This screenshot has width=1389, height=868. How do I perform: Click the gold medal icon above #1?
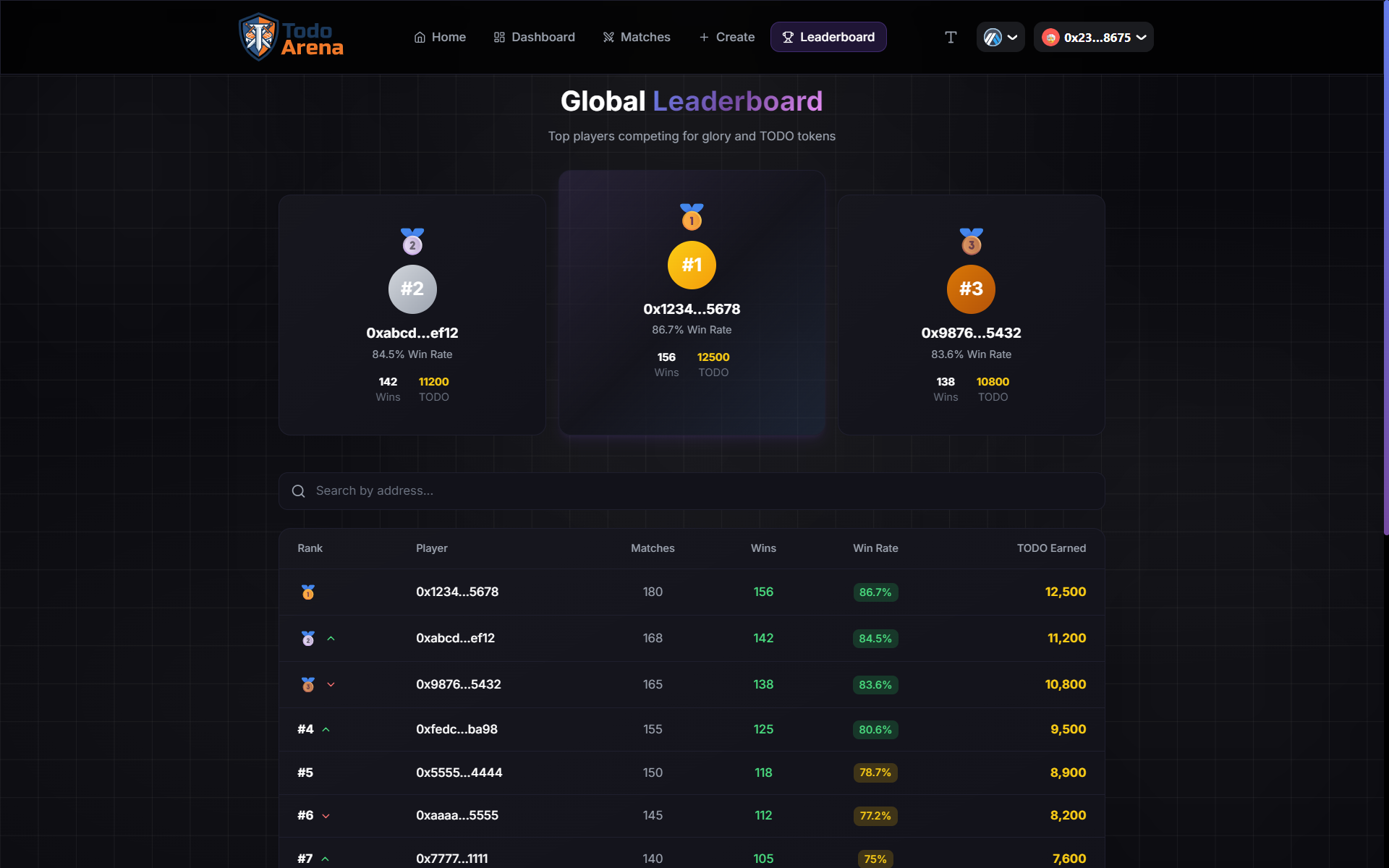[x=692, y=216]
